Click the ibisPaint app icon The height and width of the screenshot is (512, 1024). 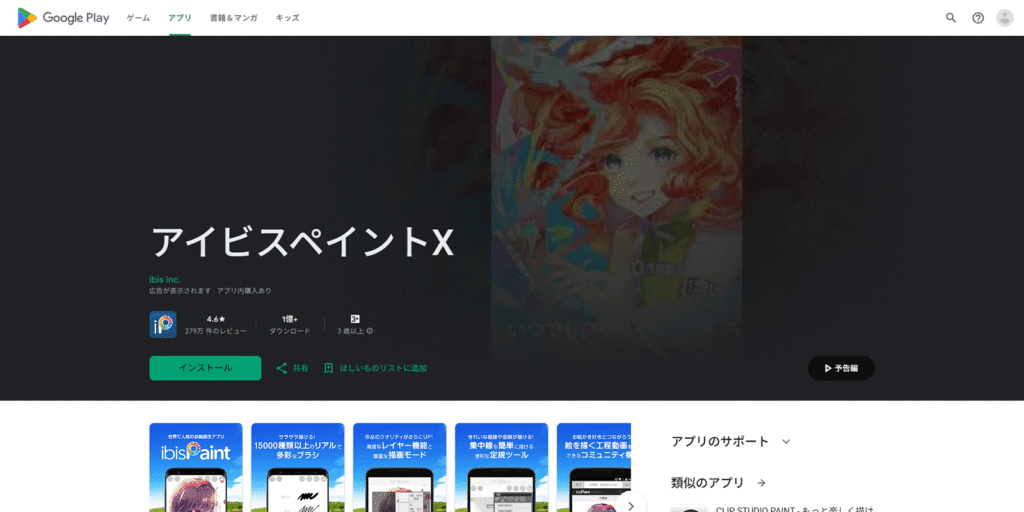point(163,325)
